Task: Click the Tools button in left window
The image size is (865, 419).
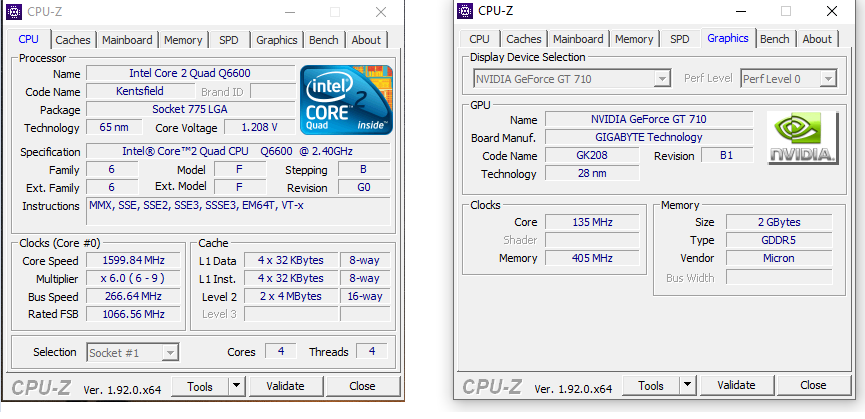Action: tap(200, 386)
